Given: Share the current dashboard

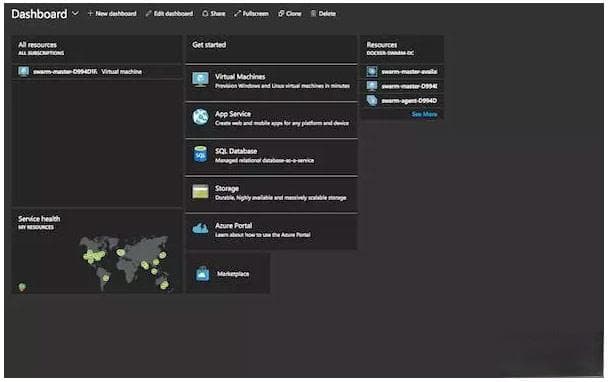Looking at the screenshot, I should pyautogui.click(x=214, y=14).
